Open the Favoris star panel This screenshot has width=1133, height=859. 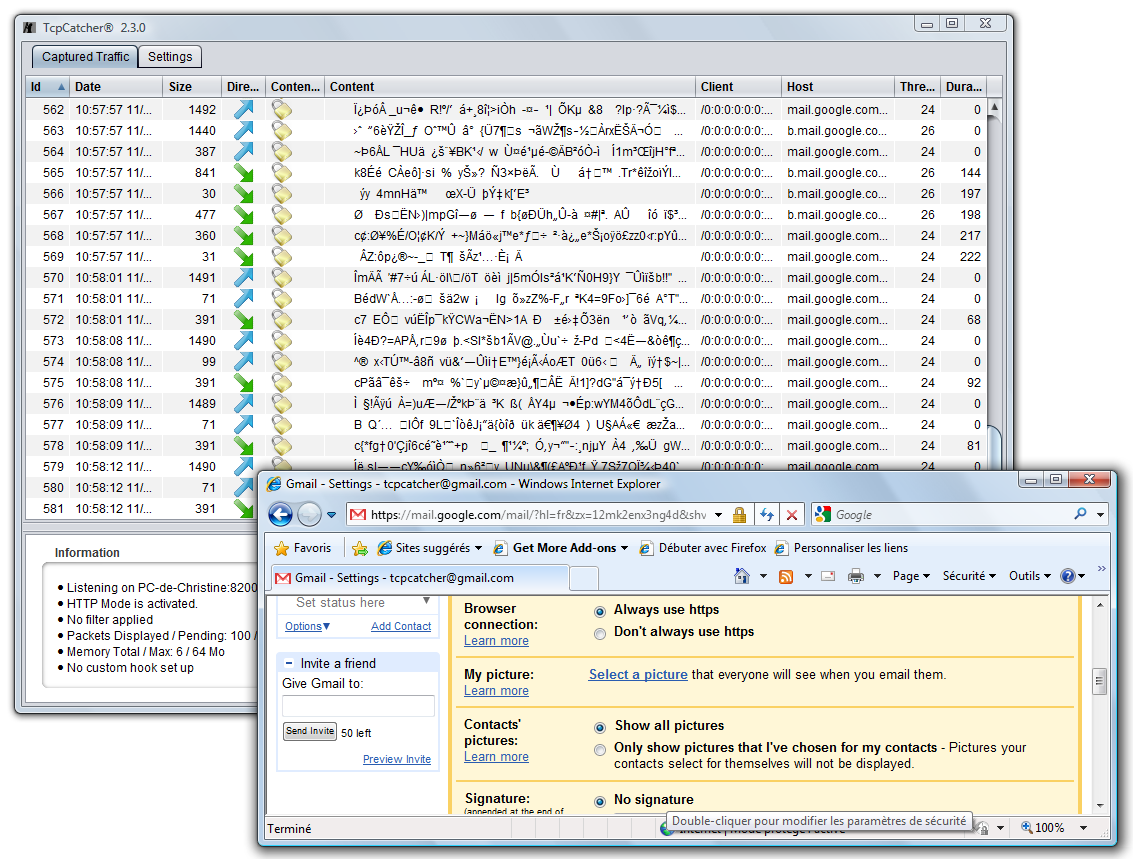click(303, 548)
